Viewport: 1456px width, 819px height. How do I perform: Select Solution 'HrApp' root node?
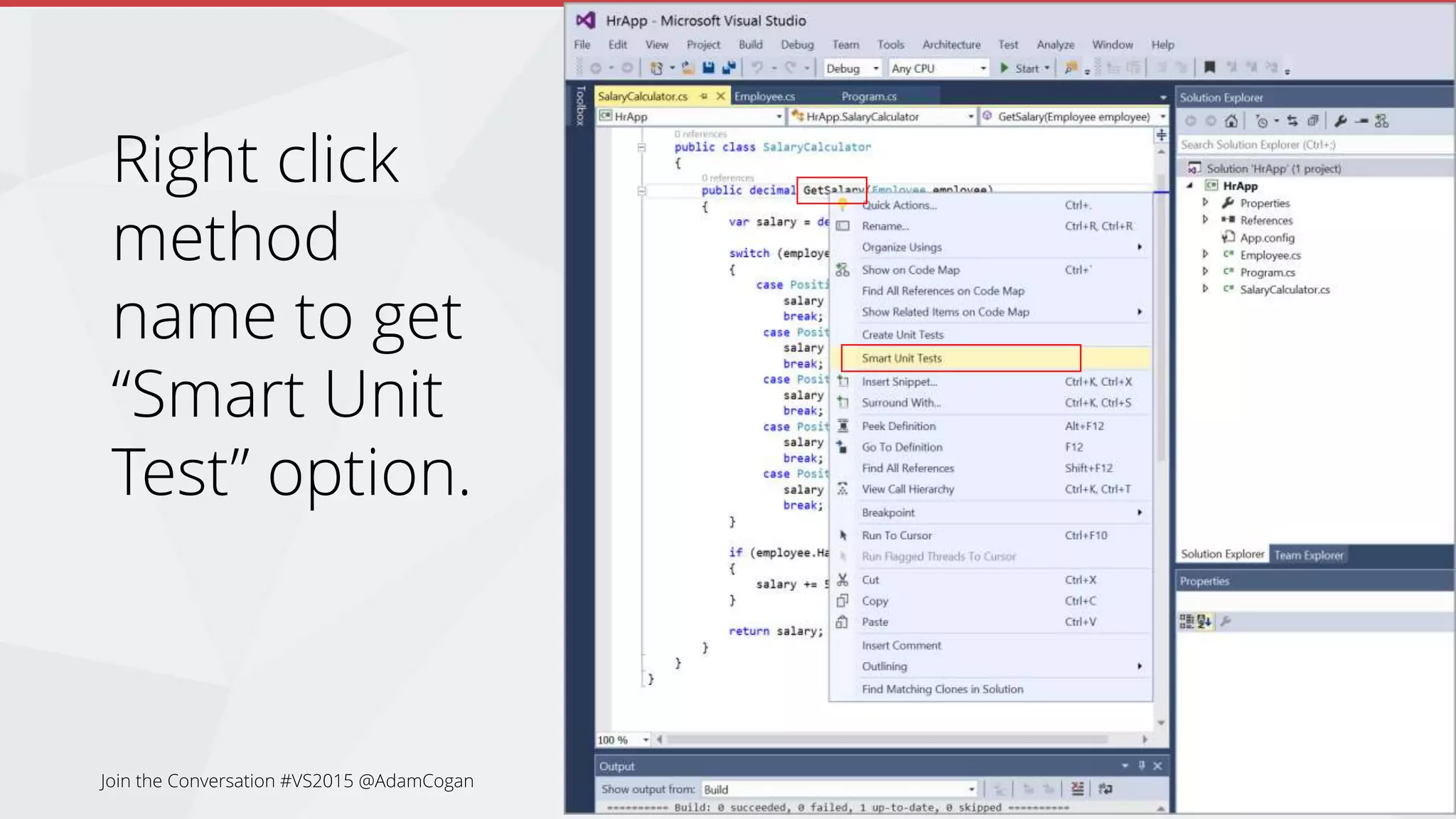point(1273,168)
